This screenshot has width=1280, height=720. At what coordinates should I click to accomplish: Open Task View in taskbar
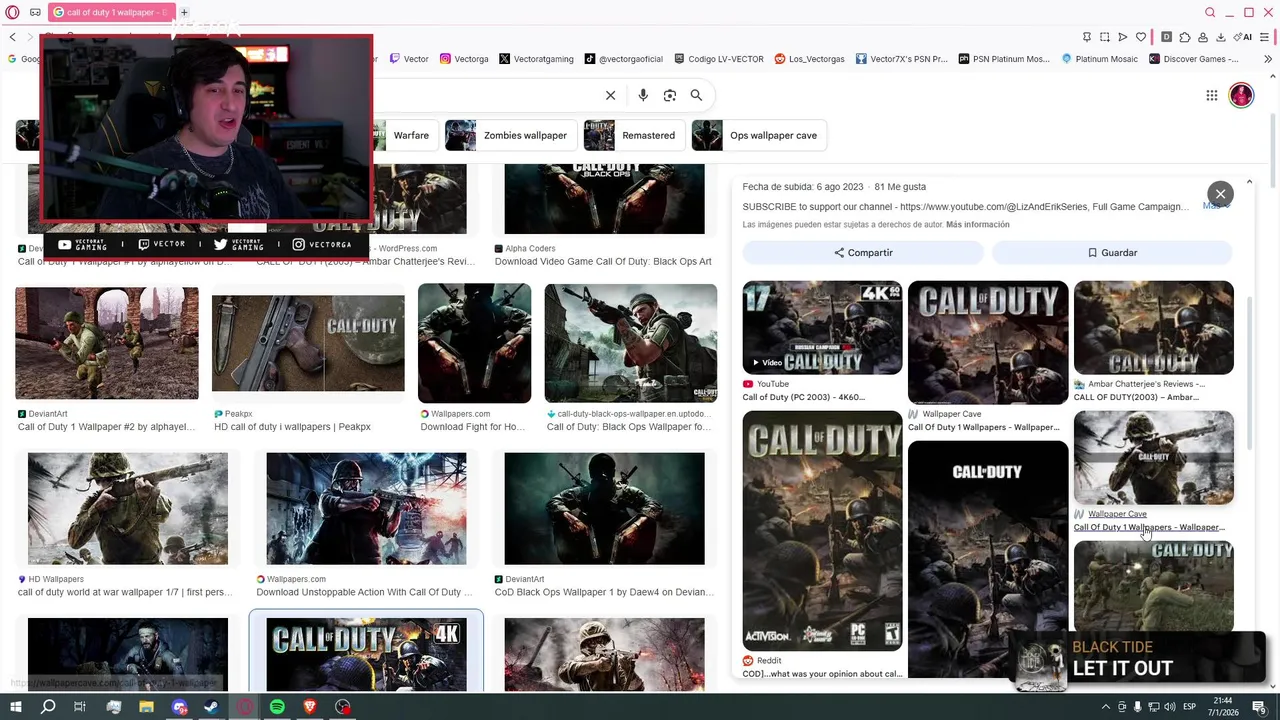click(x=80, y=707)
